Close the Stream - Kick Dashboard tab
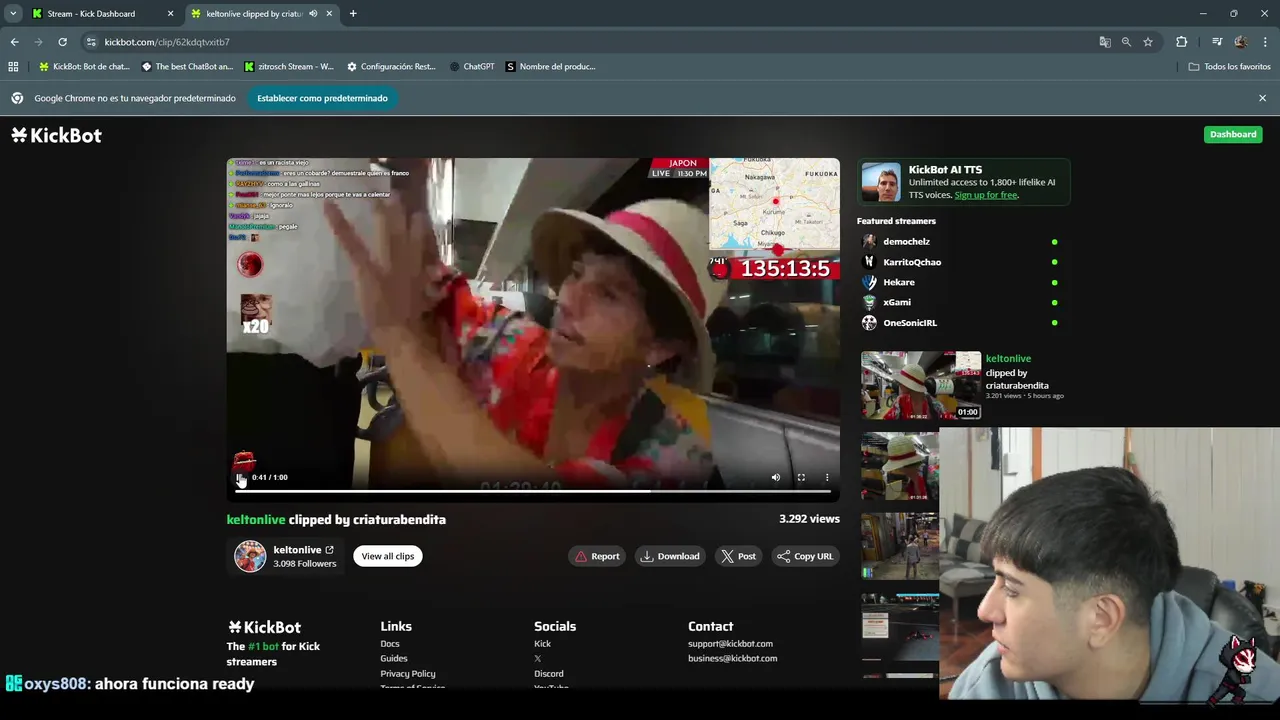This screenshot has height=720, width=1280. pyautogui.click(x=170, y=14)
